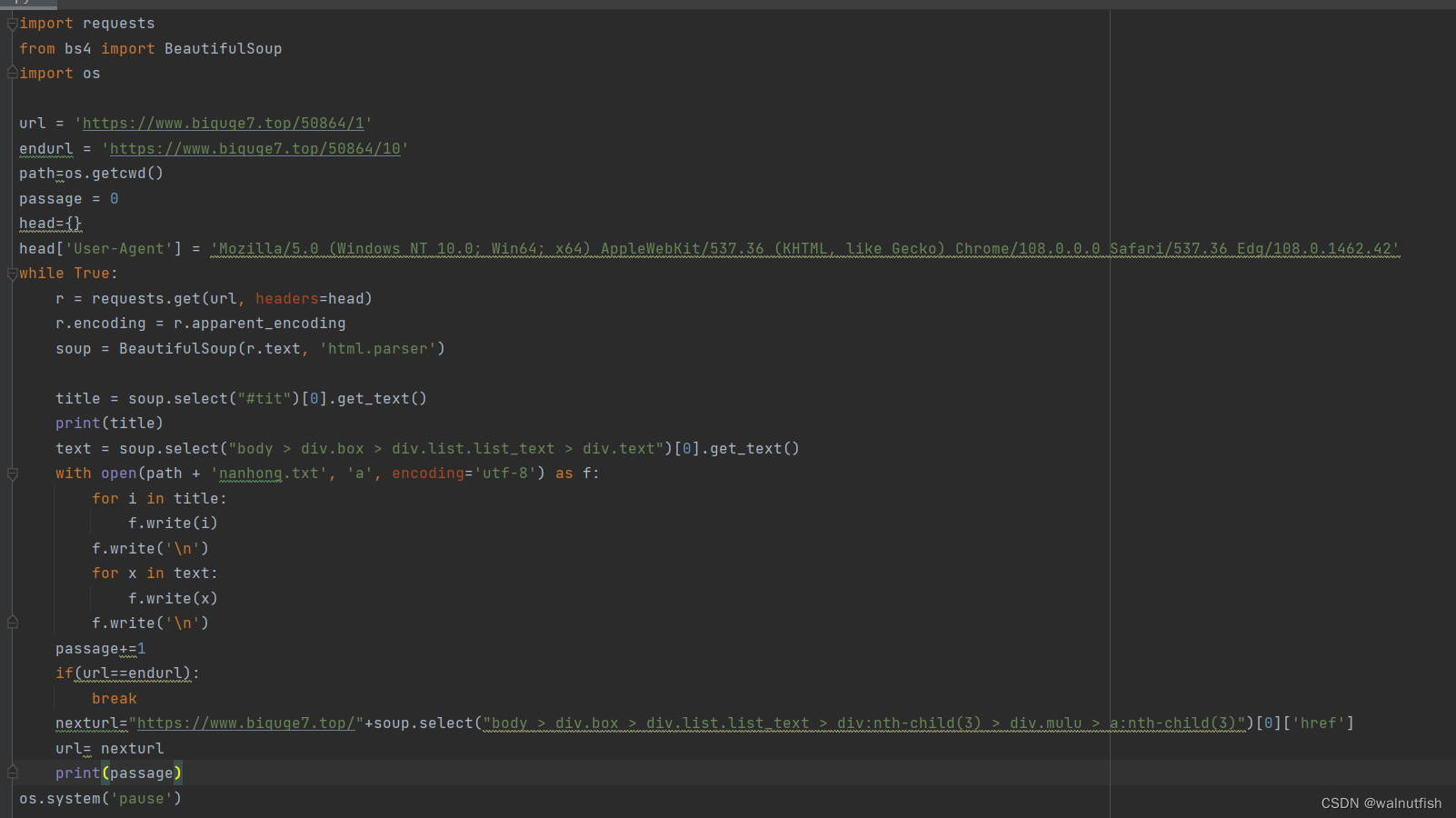Click the User-Agent Mozilla/5.0 string
The height and width of the screenshot is (818, 1456).
pos(805,249)
